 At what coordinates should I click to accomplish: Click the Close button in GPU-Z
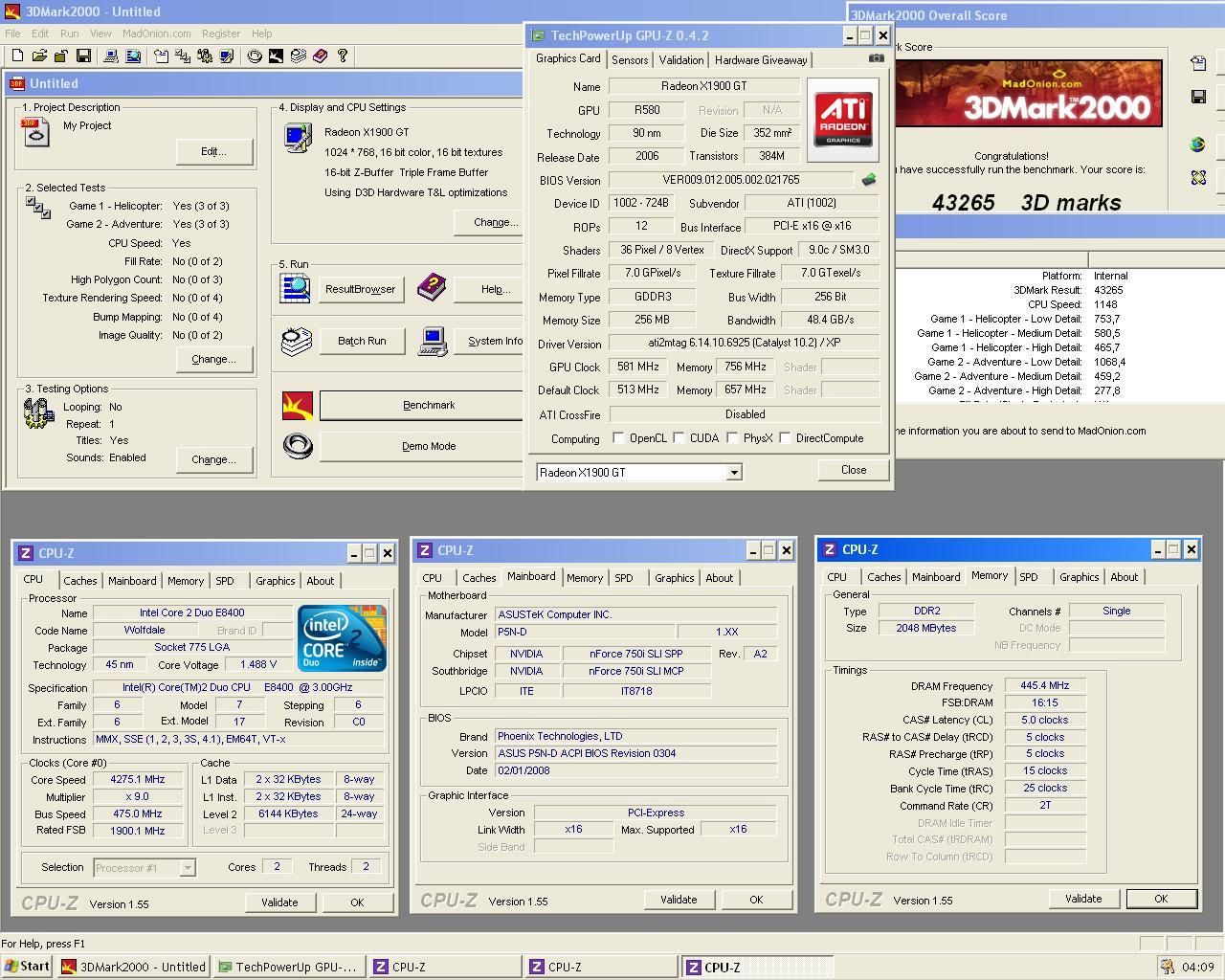click(x=854, y=470)
